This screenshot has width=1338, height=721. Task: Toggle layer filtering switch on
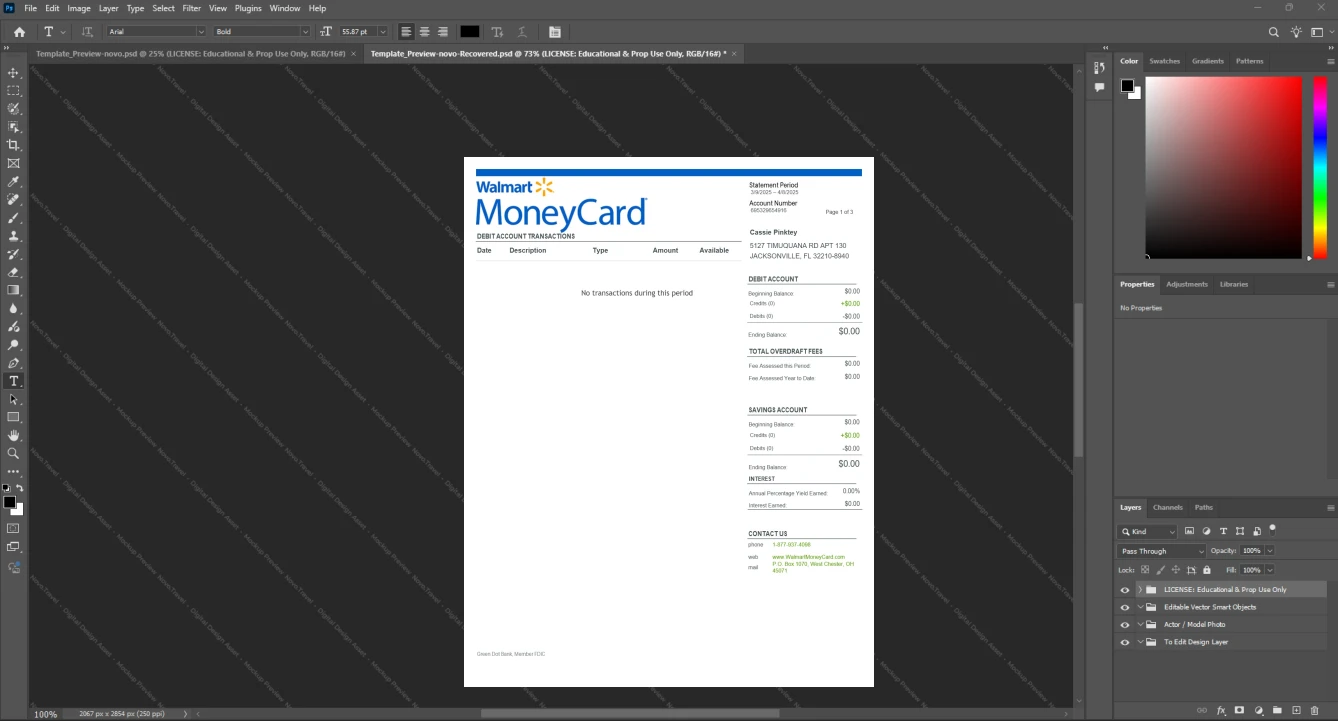pos(1272,529)
